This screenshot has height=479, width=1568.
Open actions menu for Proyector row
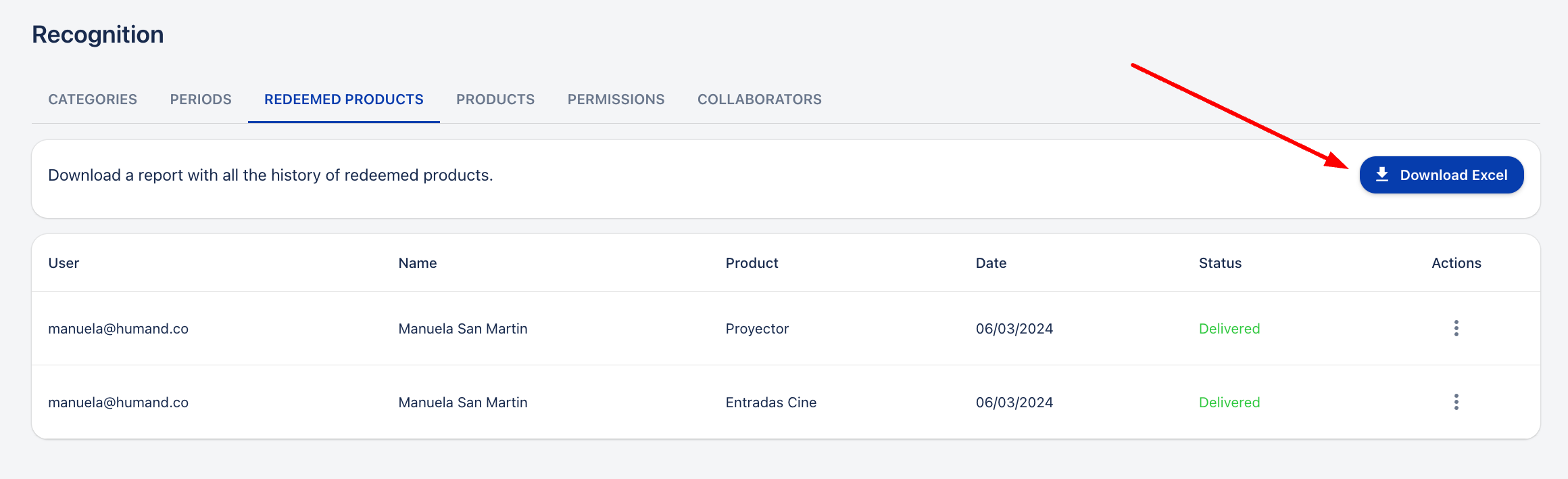pos(1456,329)
